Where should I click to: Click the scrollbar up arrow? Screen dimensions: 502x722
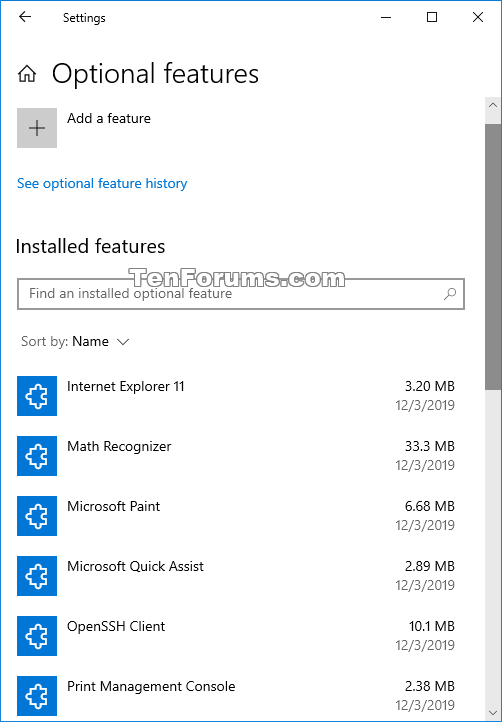click(x=493, y=105)
